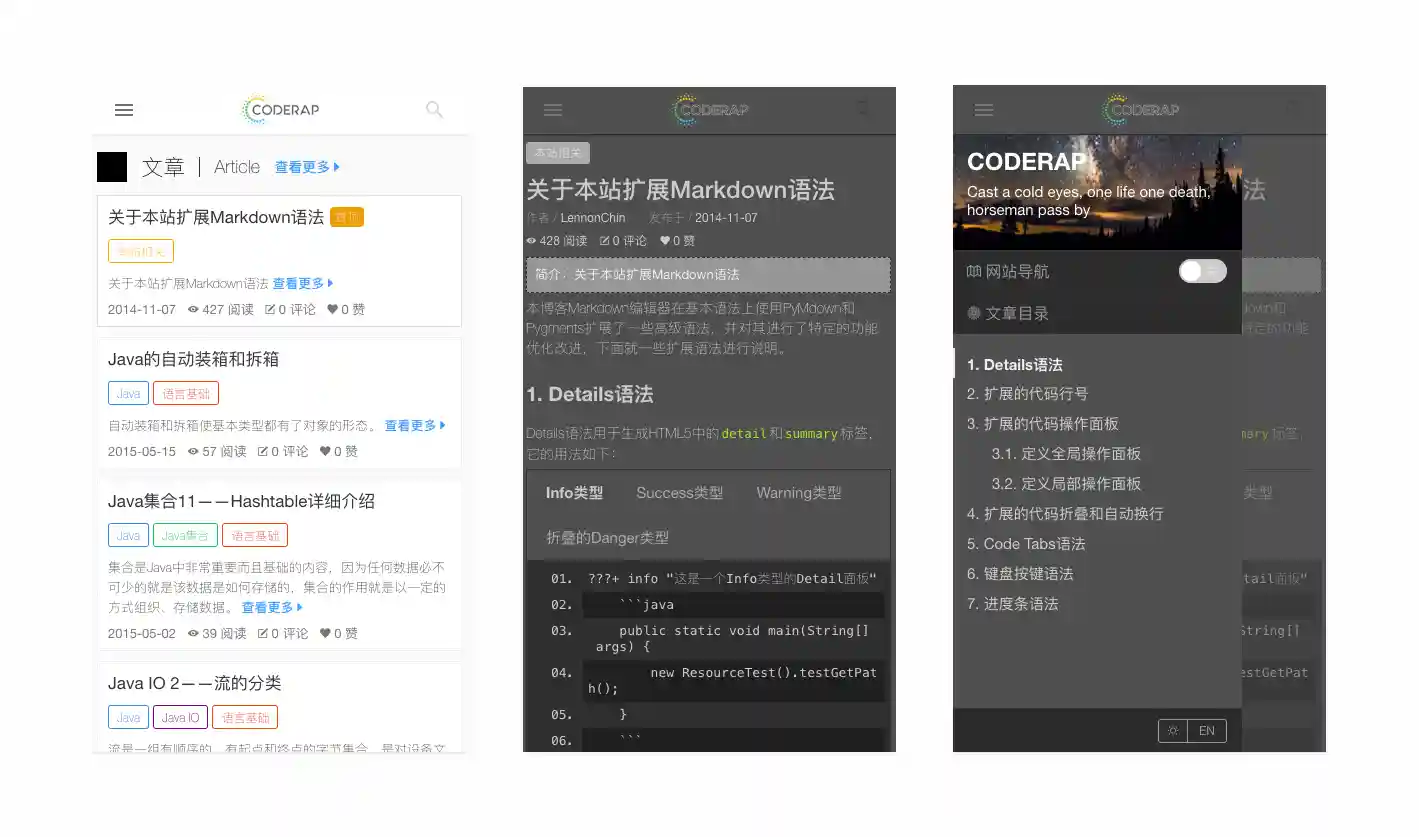Screen dimensions: 1419x837
Task: Go to 4. 扩展的代码折叠和自动换行
Action: [x=1065, y=514]
